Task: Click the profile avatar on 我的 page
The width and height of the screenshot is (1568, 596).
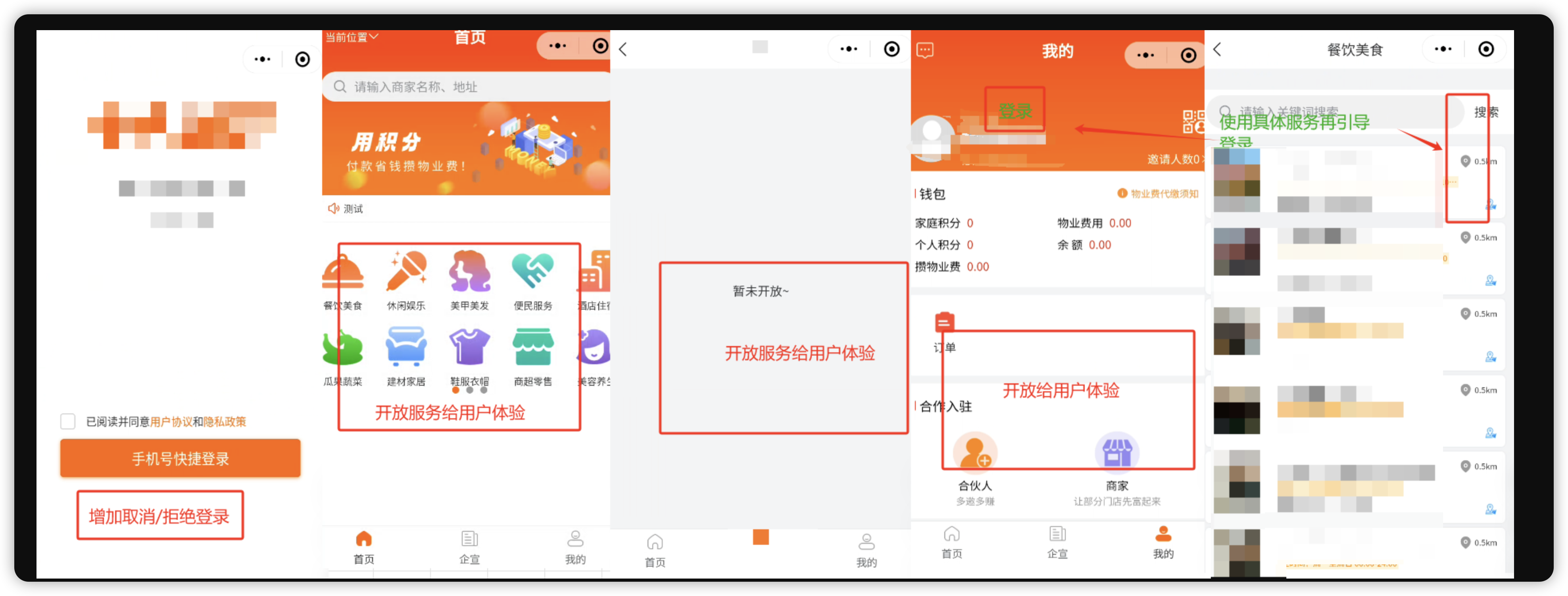Action: (x=932, y=138)
